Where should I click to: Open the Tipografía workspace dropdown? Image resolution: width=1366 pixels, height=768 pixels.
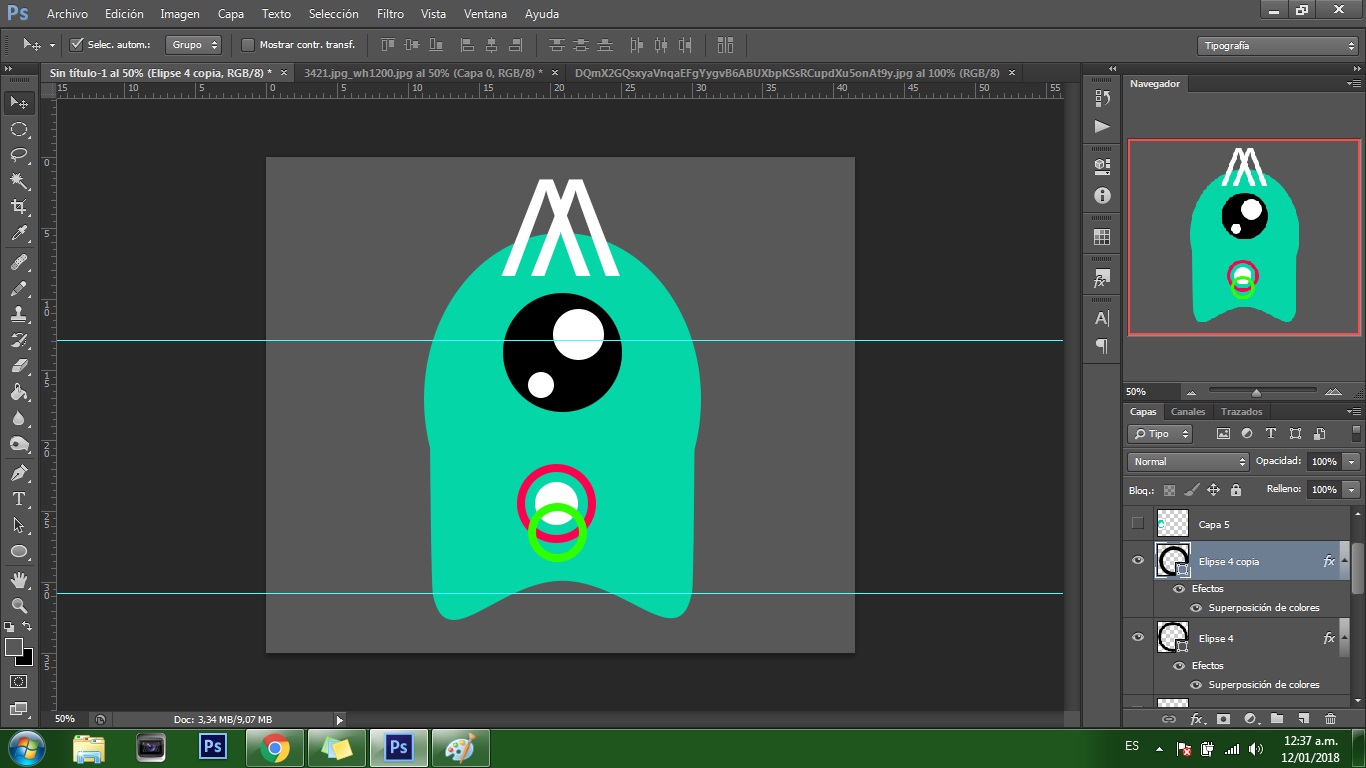[1277, 46]
